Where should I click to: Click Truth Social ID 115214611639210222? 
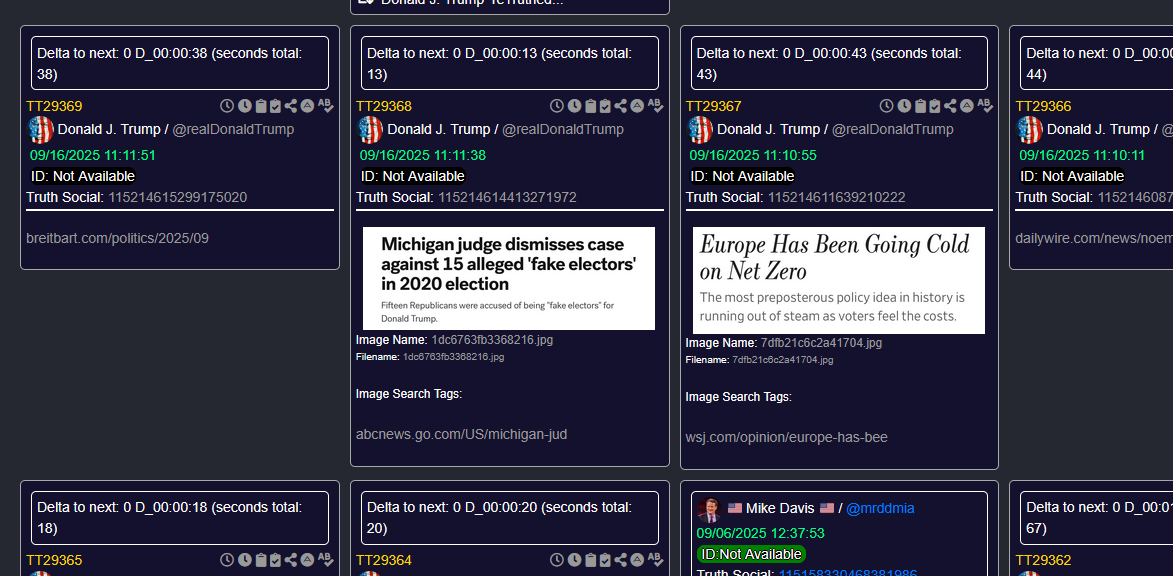click(837, 197)
